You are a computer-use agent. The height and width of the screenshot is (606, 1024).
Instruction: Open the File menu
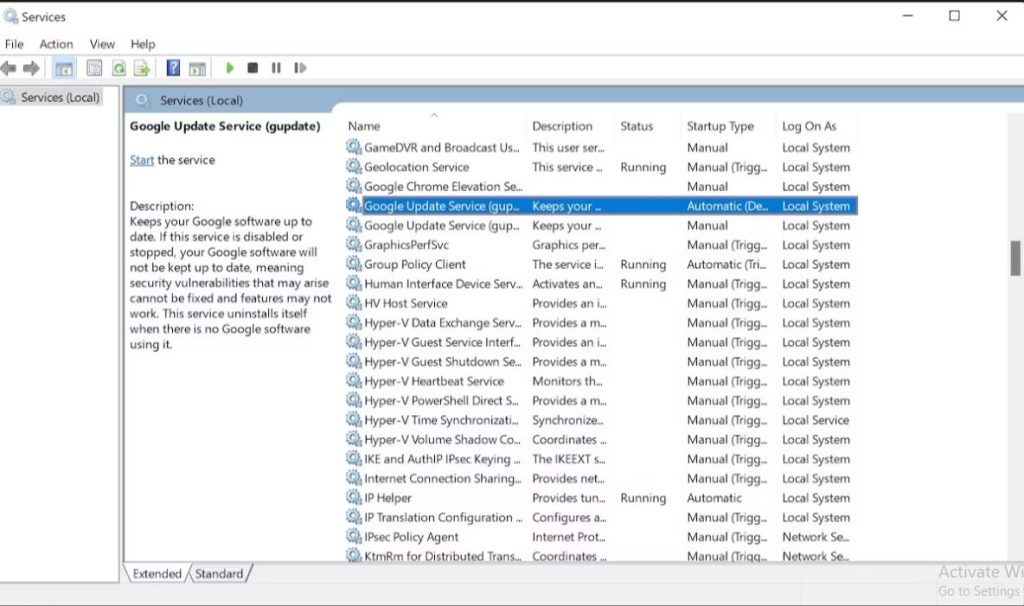[x=14, y=44]
